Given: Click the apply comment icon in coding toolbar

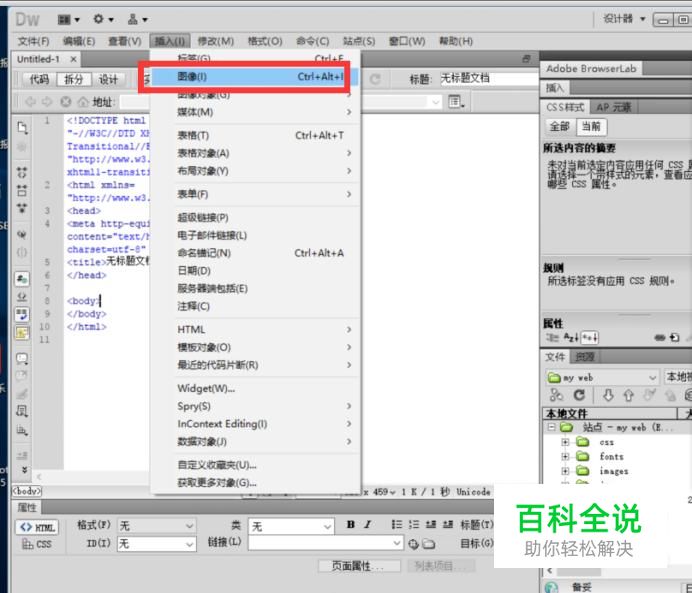Looking at the screenshot, I should click(x=22, y=358).
